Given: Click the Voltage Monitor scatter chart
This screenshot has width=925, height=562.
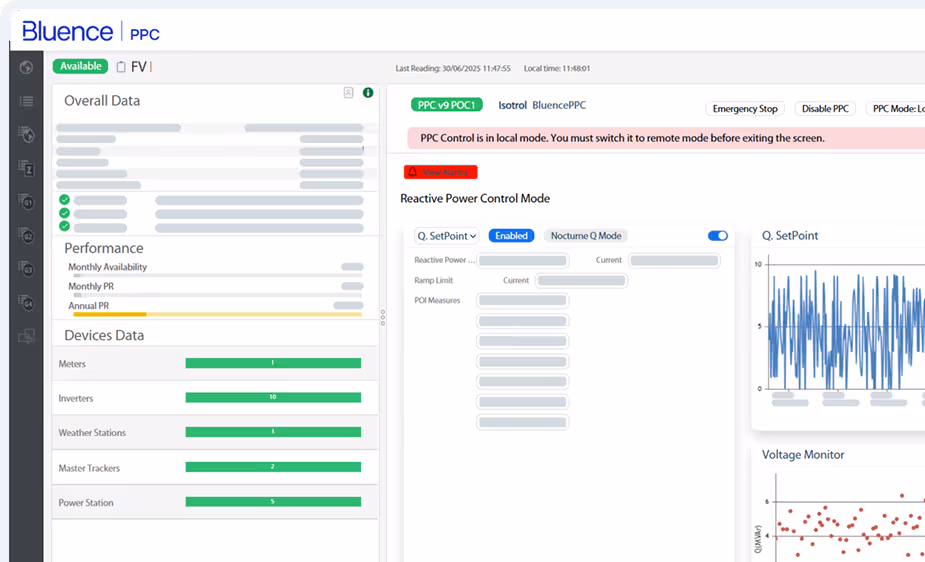Looking at the screenshot, I should (x=848, y=516).
